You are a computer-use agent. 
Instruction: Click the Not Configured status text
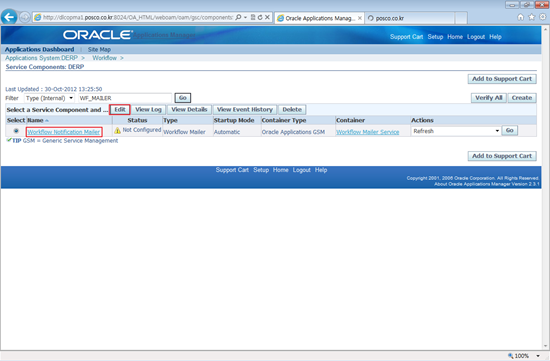click(142, 130)
